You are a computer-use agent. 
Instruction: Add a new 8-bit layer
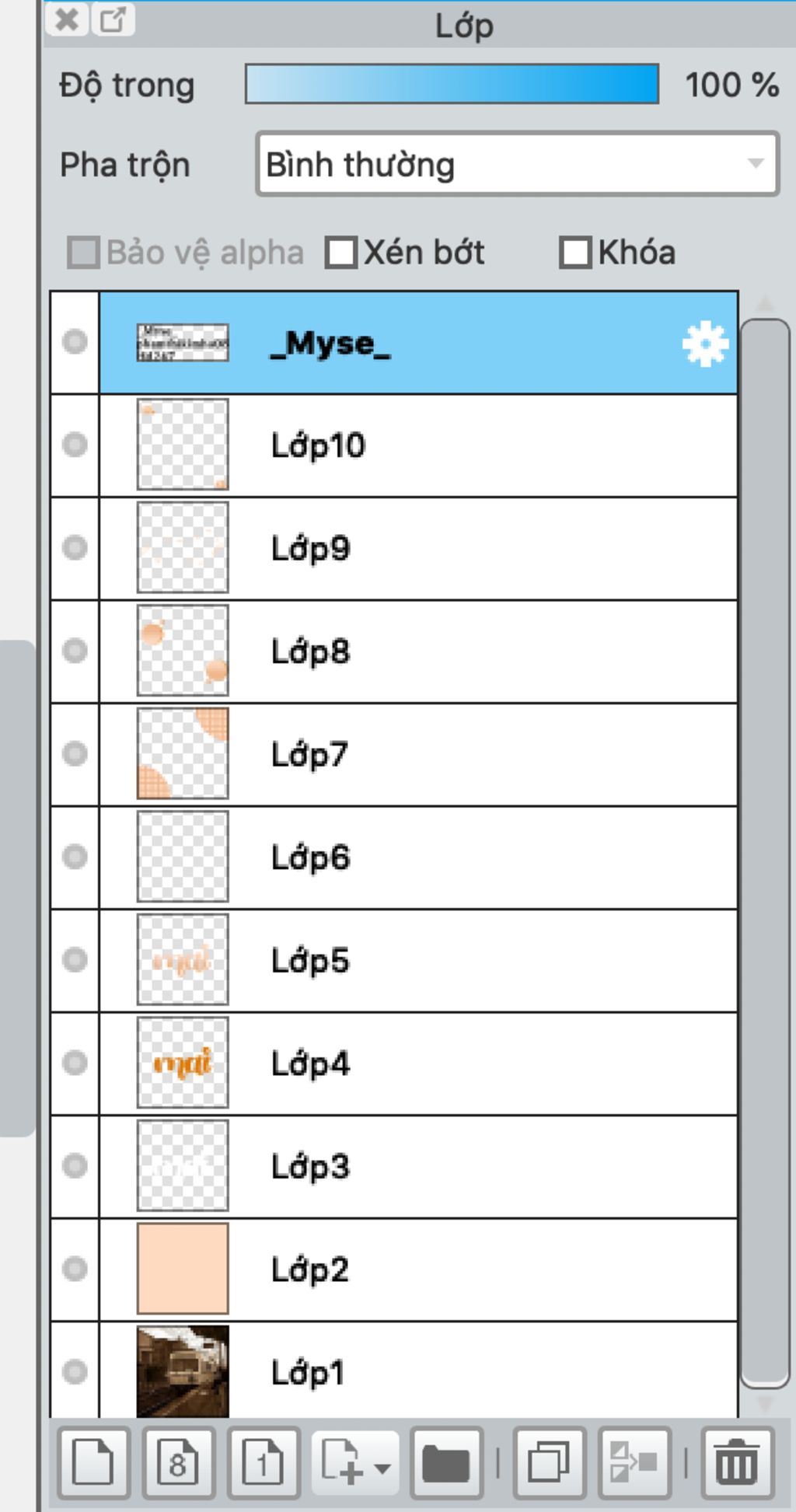(x=178, y=1463)
